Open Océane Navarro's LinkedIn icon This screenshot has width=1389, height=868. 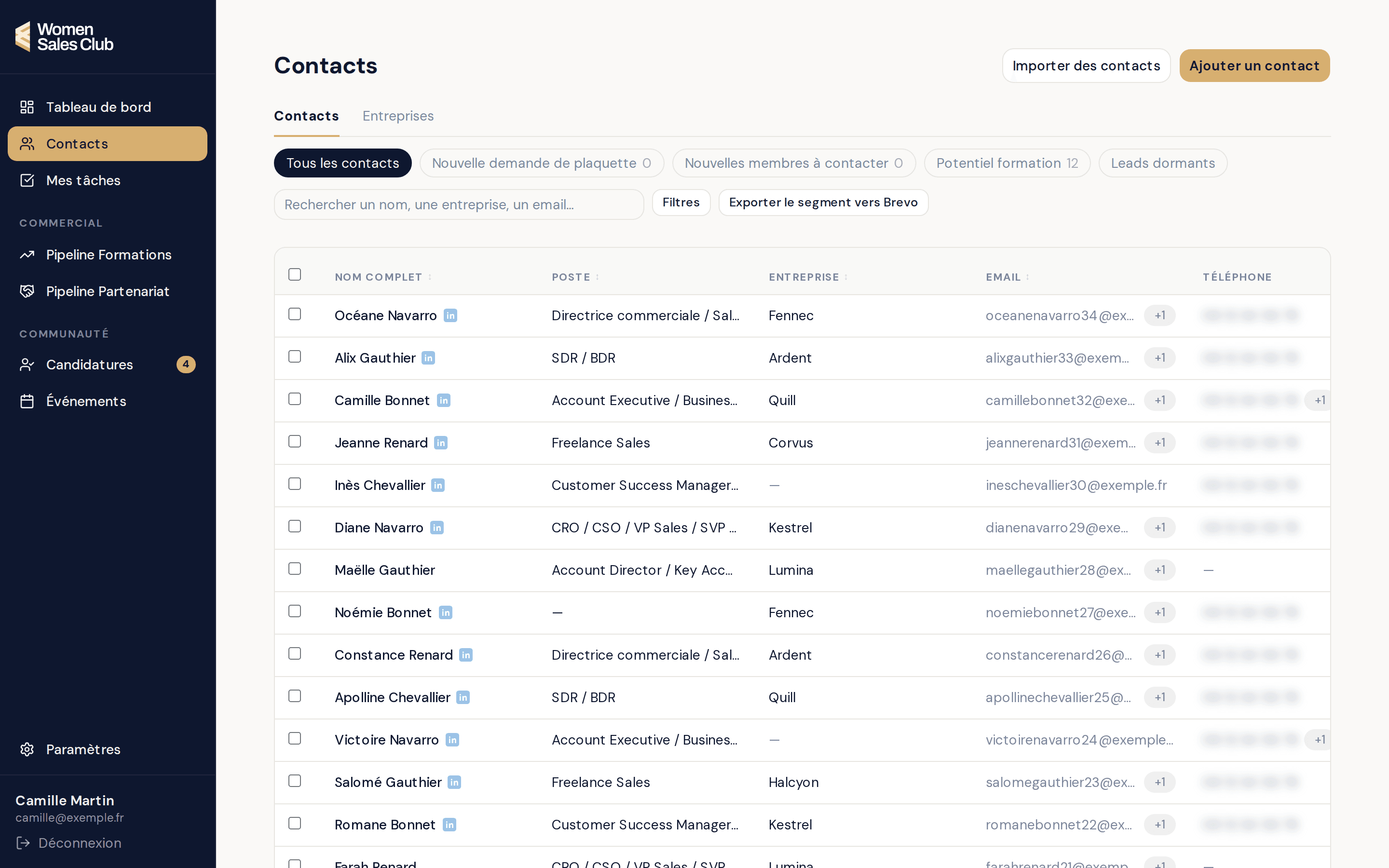click(x=450, y=316)
